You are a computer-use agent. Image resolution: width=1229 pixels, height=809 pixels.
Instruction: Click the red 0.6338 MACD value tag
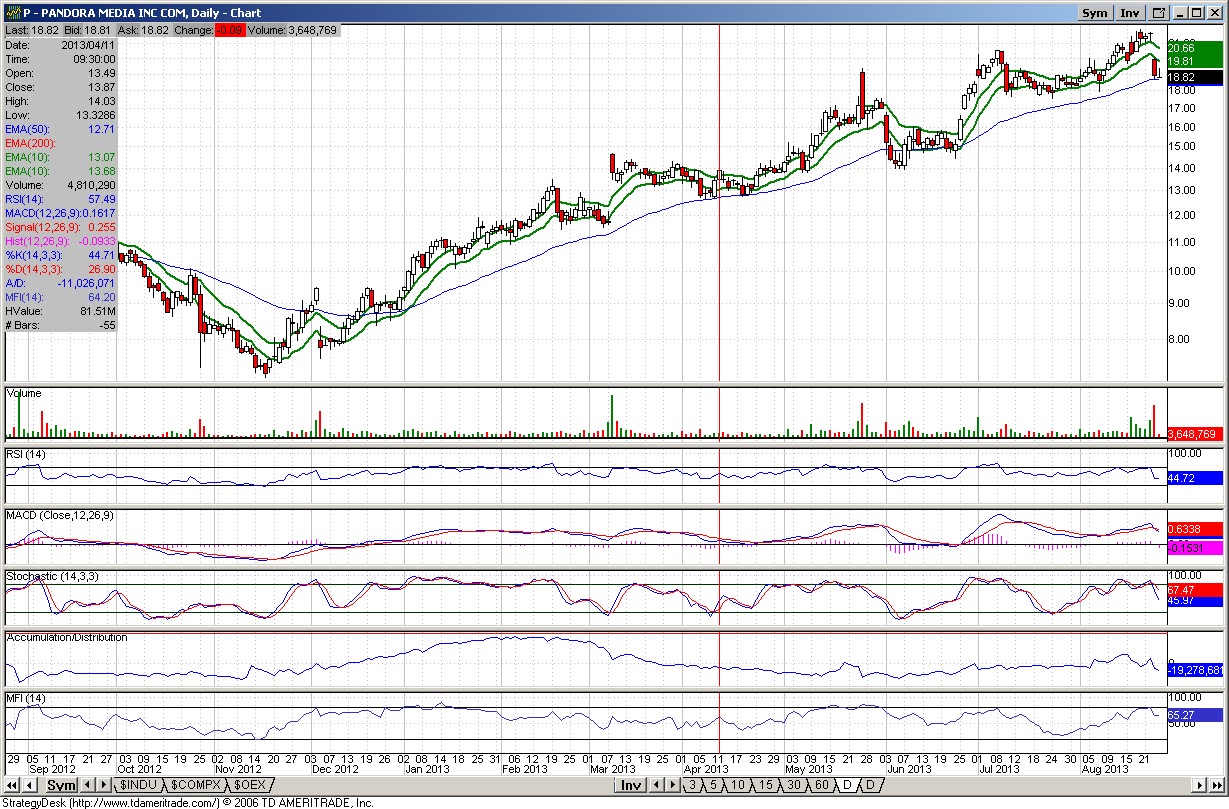pos(1195,529)
